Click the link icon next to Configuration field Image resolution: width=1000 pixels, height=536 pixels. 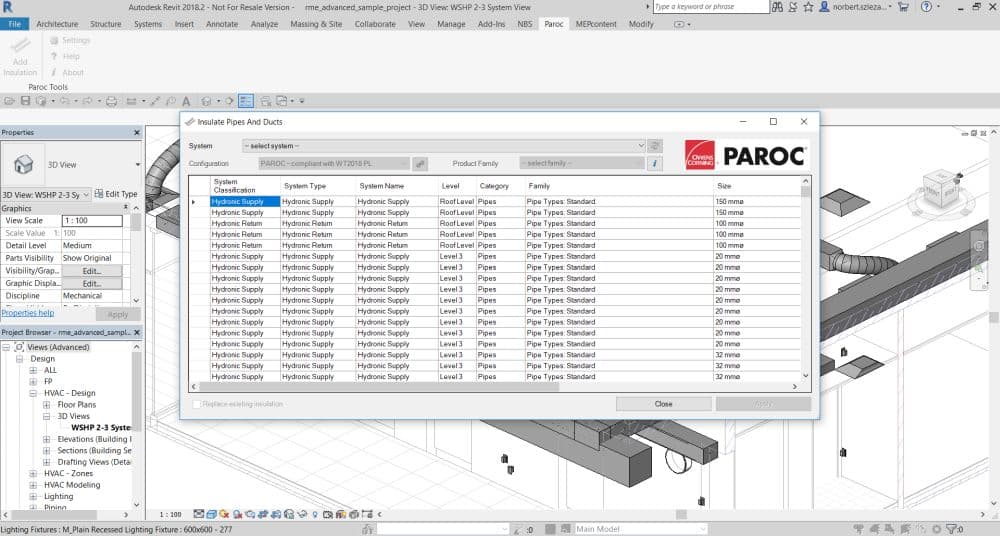point(420,164)
